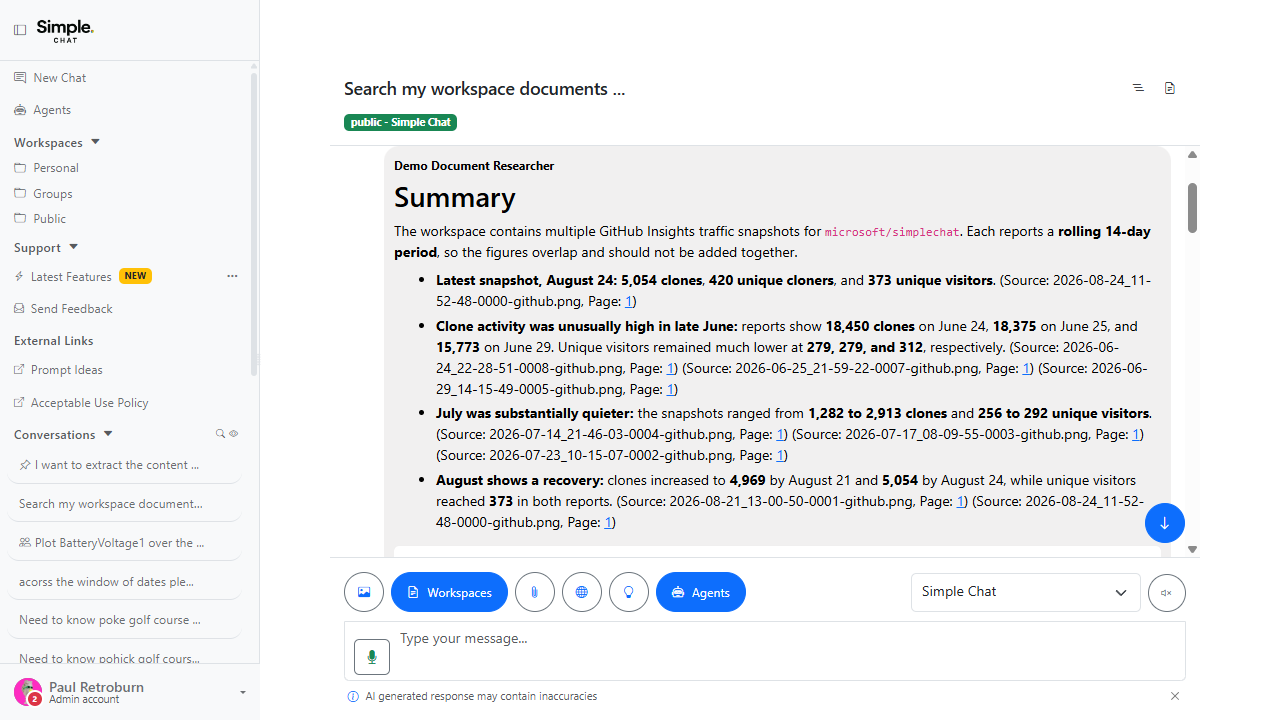Open the 'Need to know poke golf course' conversation
This screenshot has height=720, width=1280.
pyautogui.click(x=127, y=620)
